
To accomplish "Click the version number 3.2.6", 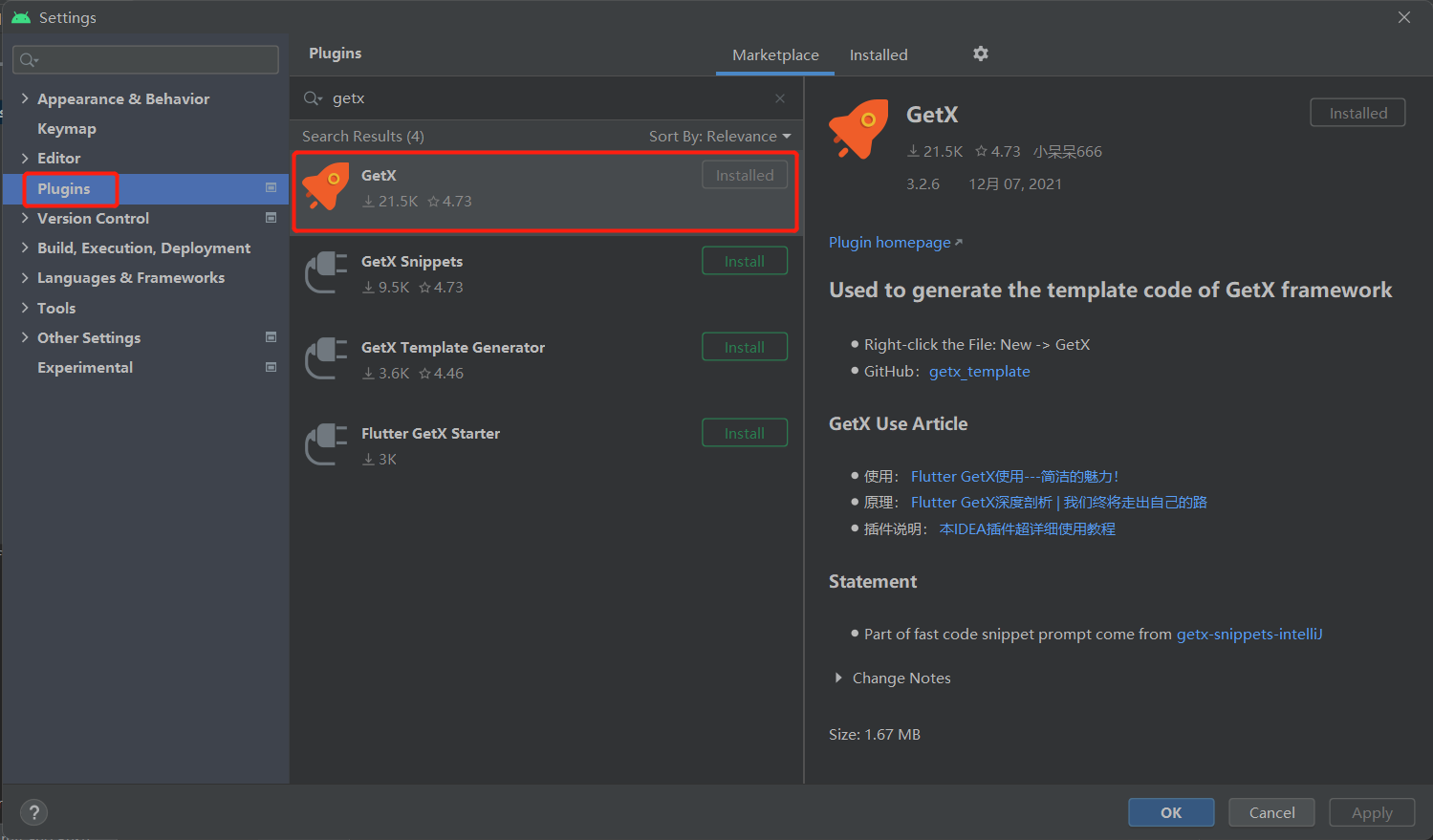I will pos(923,183).
